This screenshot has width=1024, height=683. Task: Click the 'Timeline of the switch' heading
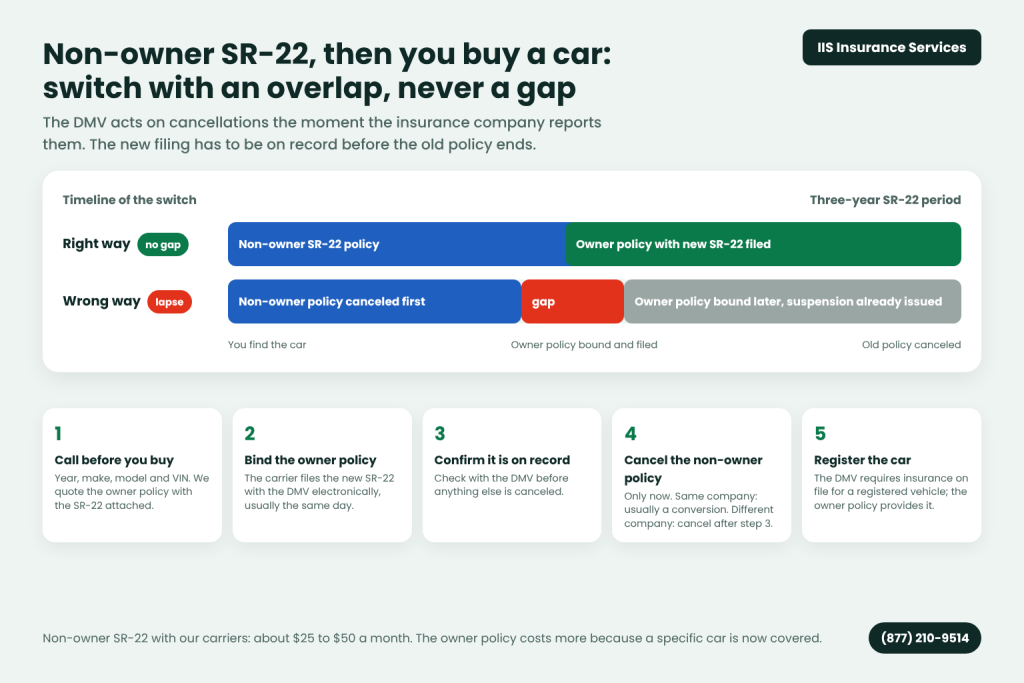[129, 200]
